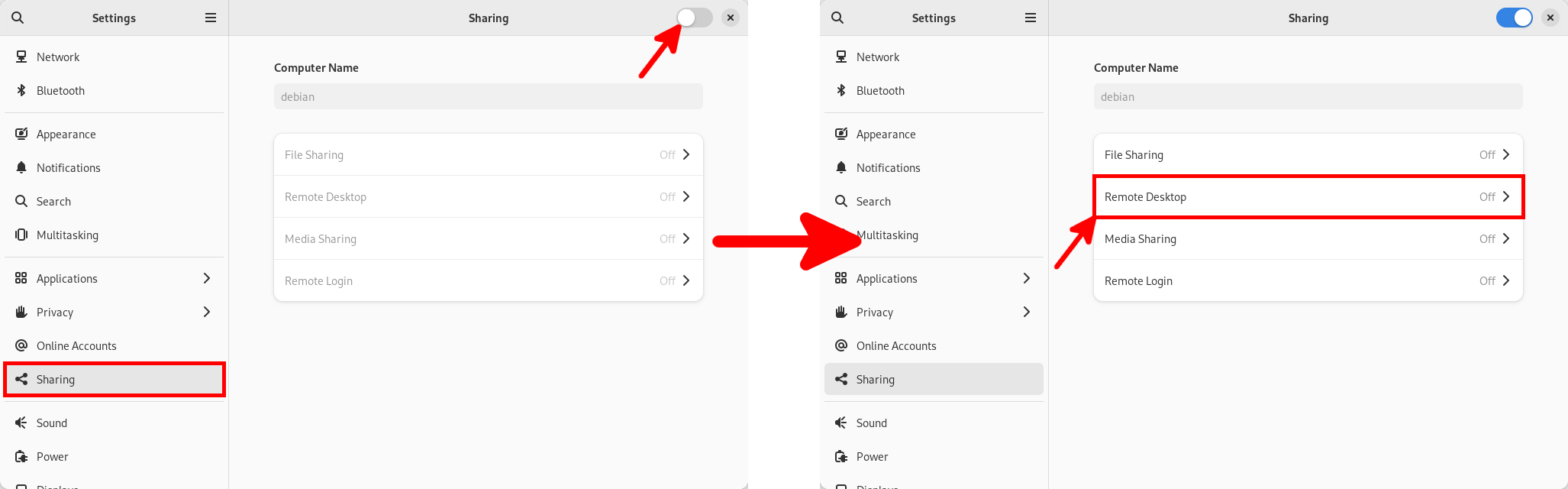Screen dimensions: 1568x489
Task: Click the Sound speaker icon in left sidebar
Action: coord(21,423)
